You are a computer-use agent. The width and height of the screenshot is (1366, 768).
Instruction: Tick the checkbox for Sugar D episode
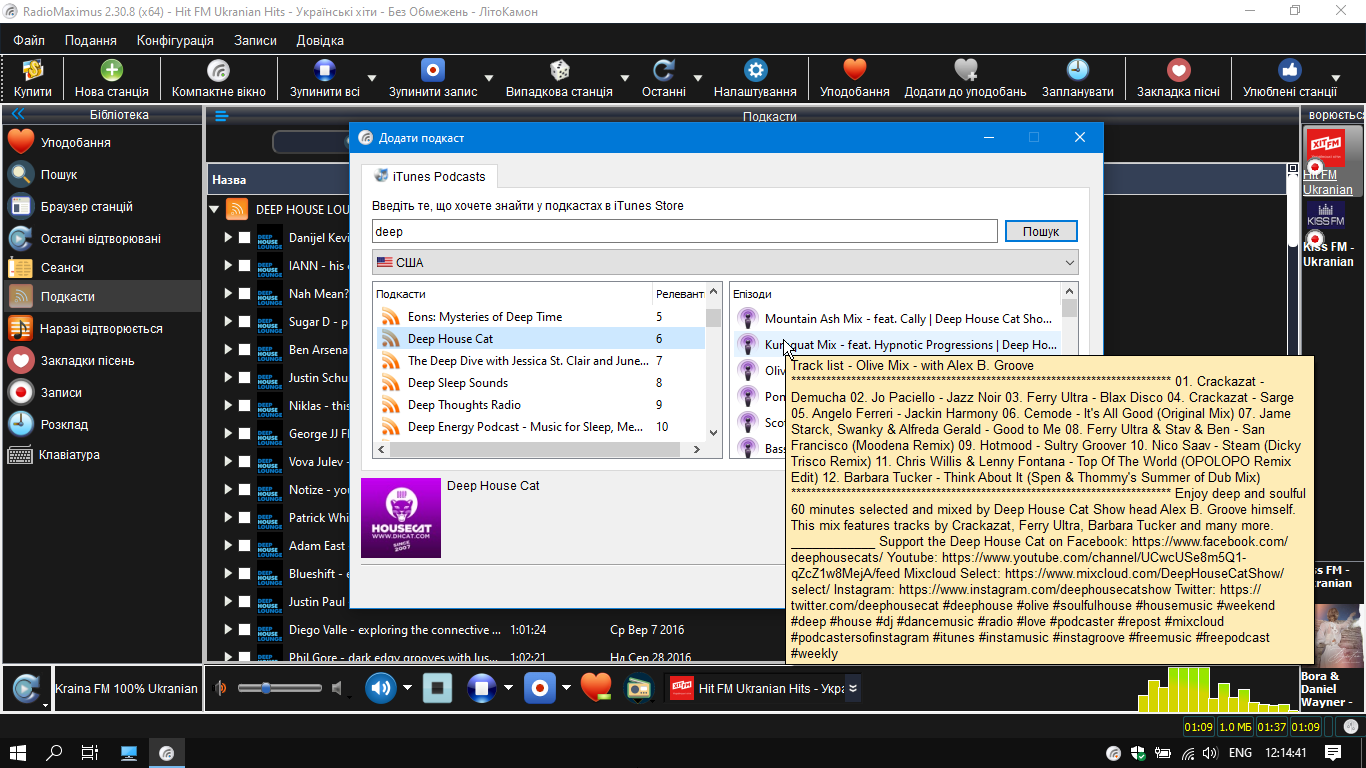point(244,322)
